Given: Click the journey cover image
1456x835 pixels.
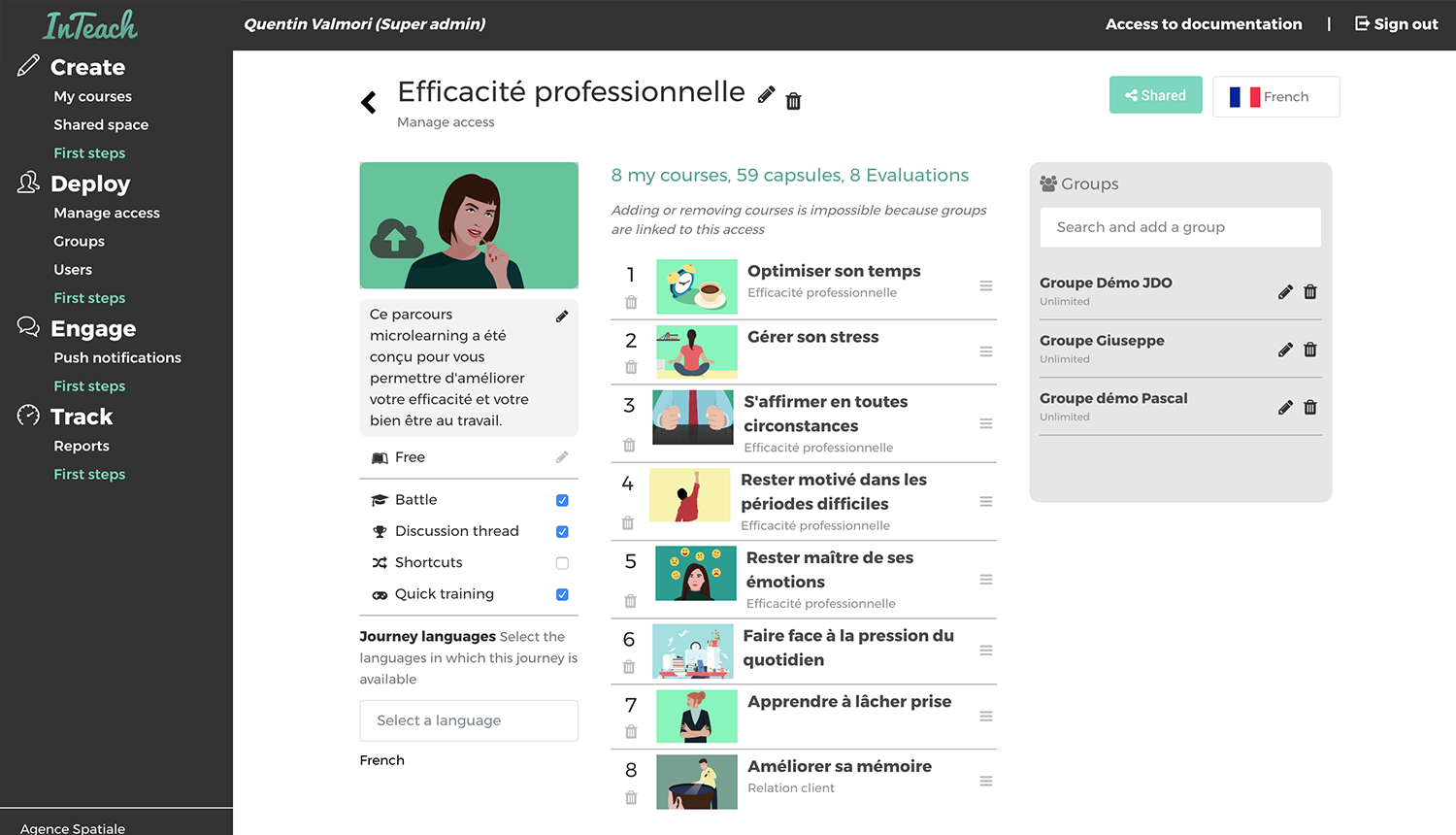Looking at the screenshot, I should [x=469, y=225].
